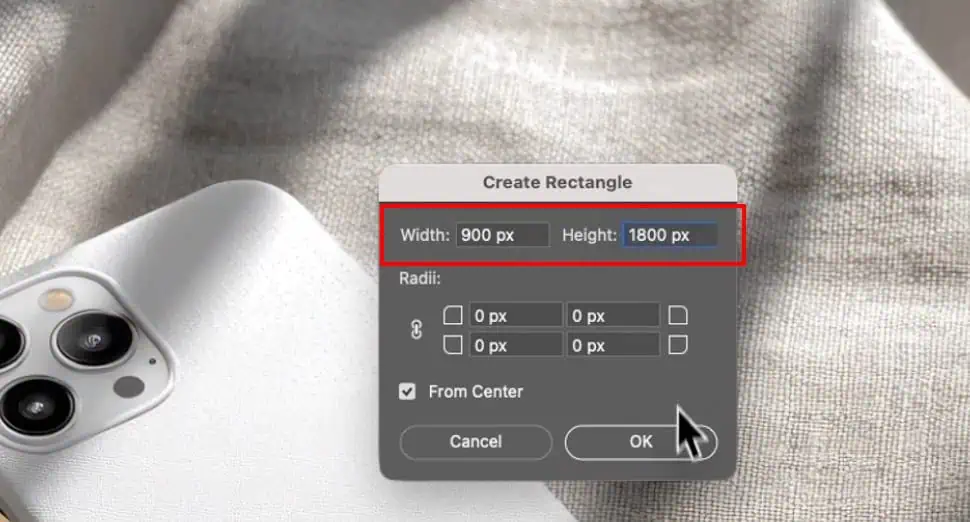Viewport: 970px width, 522px height.
Task: Click the Height label
Action: point(590,235)
